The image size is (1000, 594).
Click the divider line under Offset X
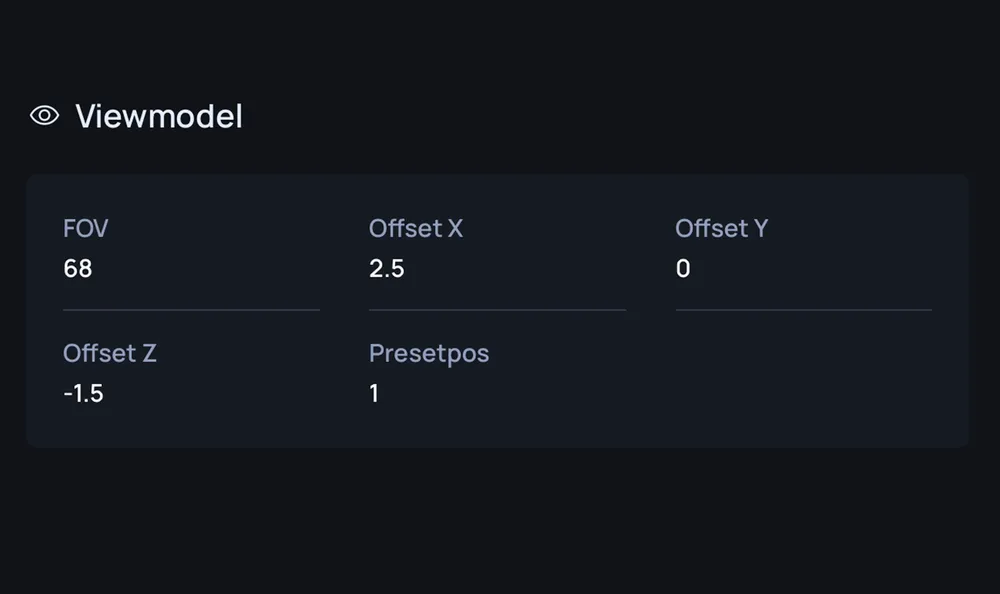[x=497, y=310]
